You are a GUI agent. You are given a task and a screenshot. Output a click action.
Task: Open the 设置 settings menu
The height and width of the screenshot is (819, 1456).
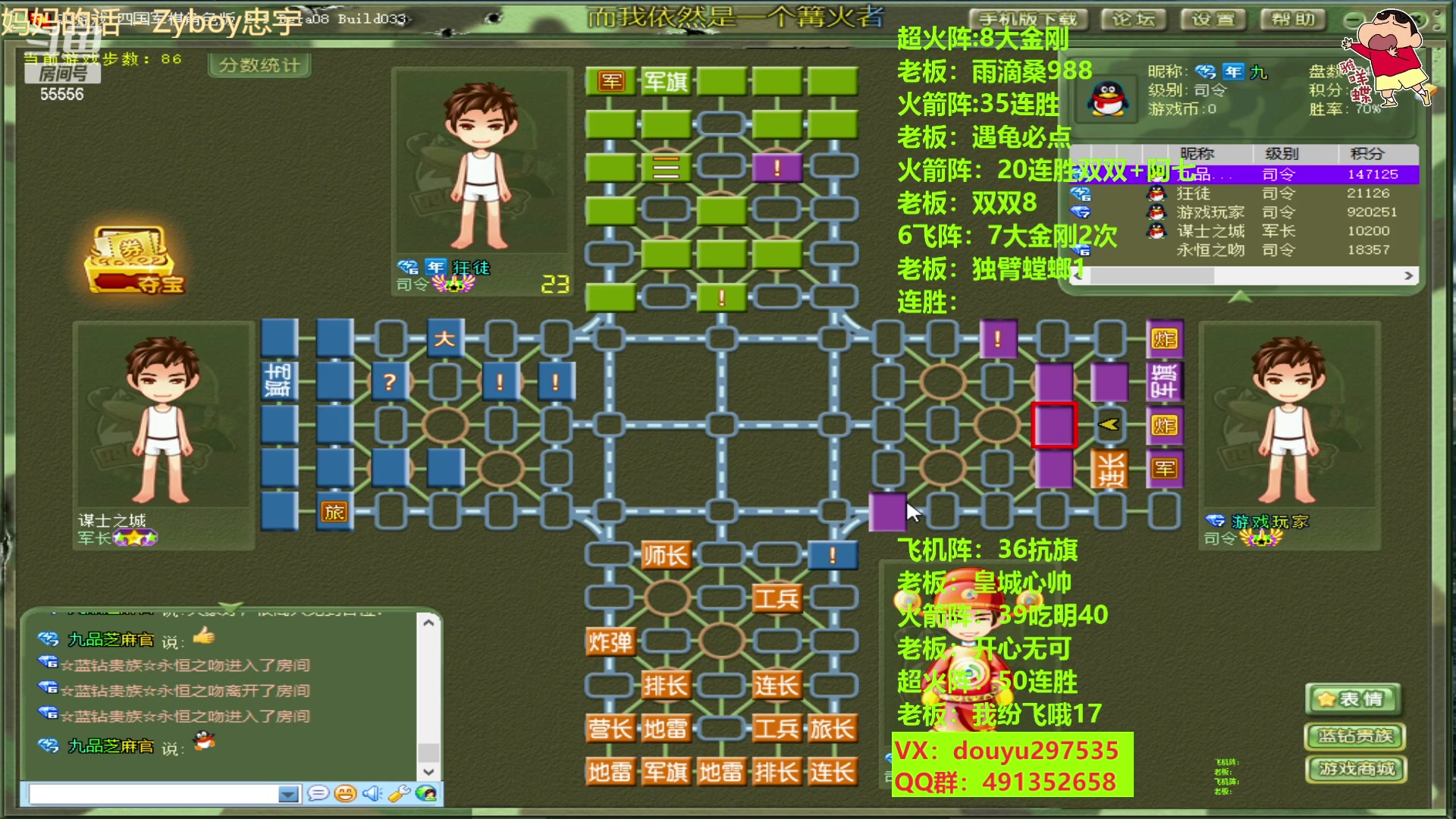[x=1213, y=20]
